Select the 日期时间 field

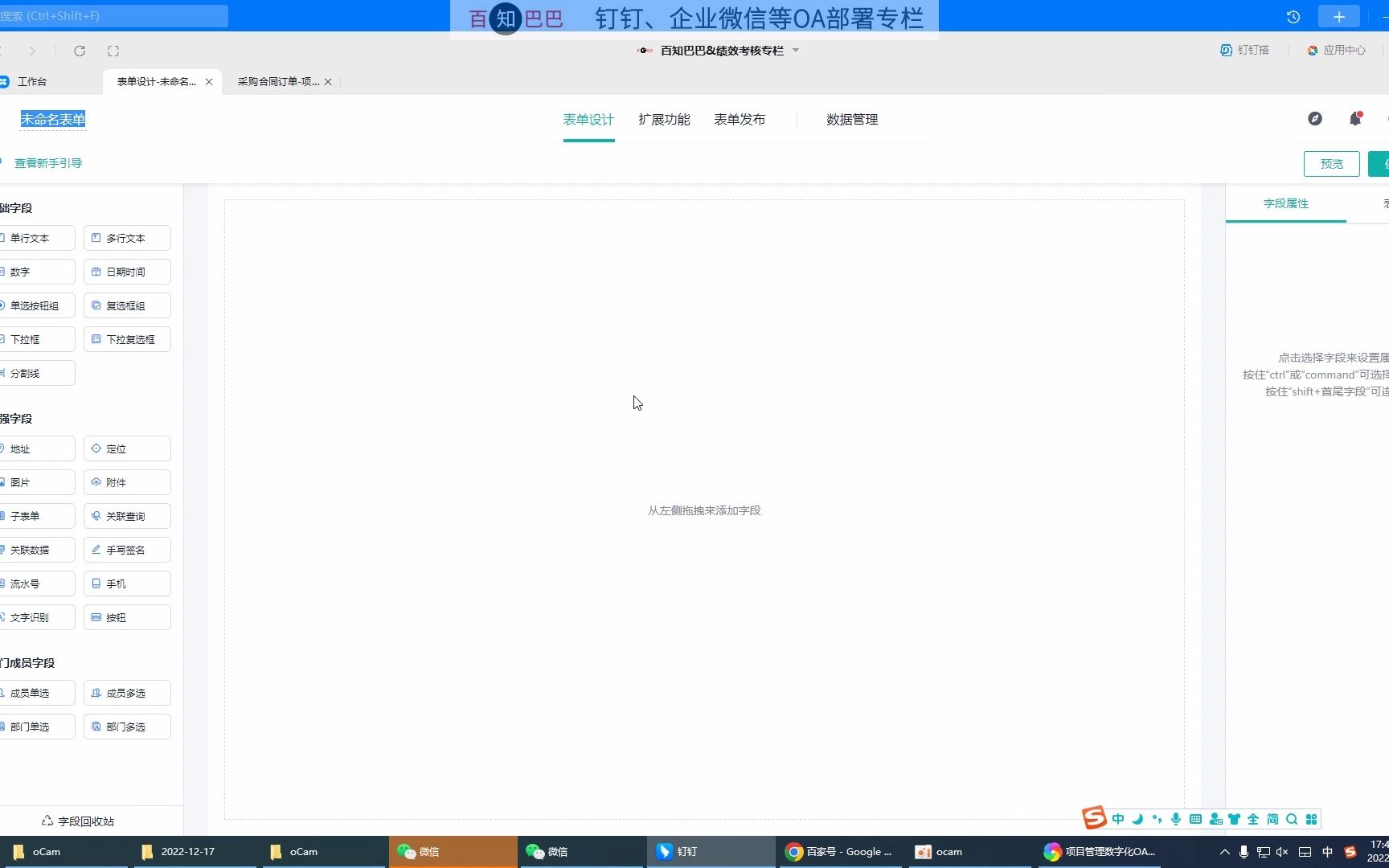pos(127,272)
